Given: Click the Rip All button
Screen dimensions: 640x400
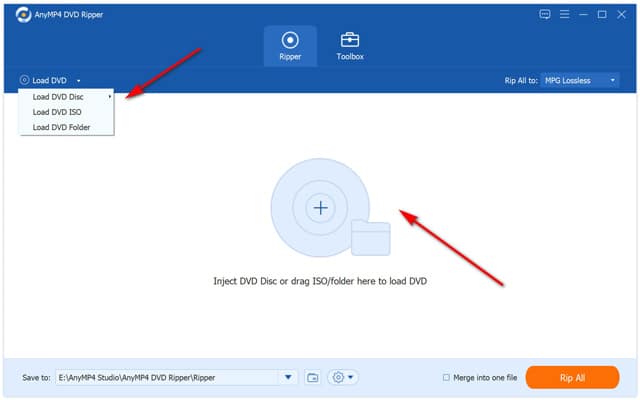Looking at the screenshot, I should 572,378.
